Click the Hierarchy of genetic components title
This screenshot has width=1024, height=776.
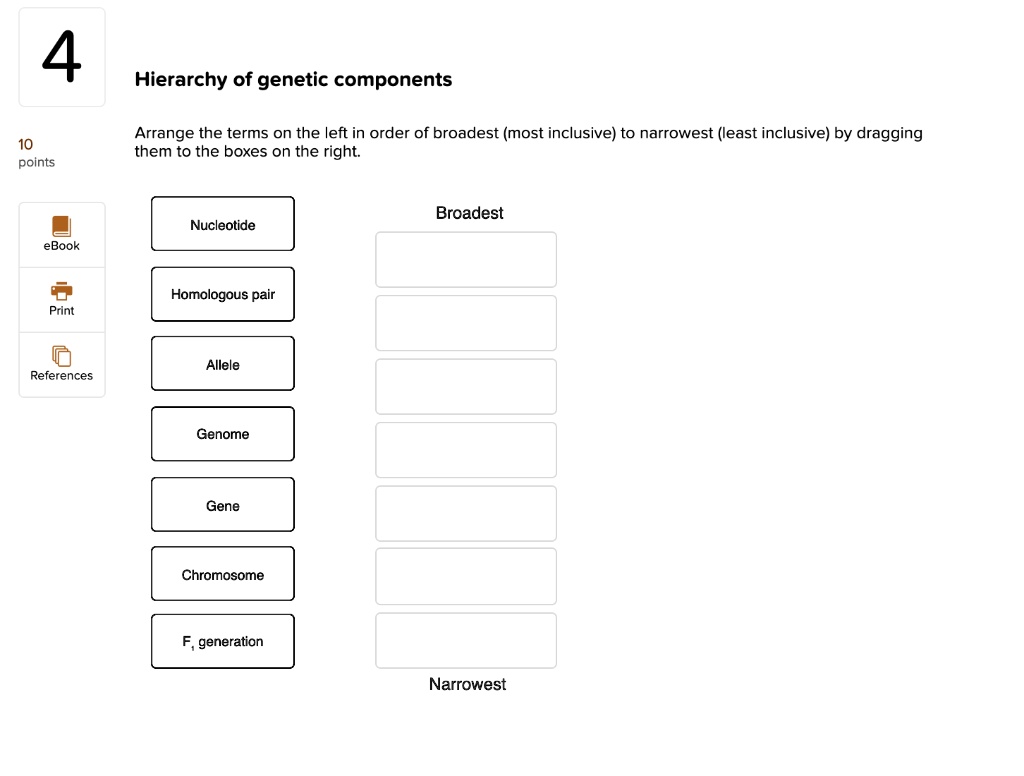coord(294,79)
